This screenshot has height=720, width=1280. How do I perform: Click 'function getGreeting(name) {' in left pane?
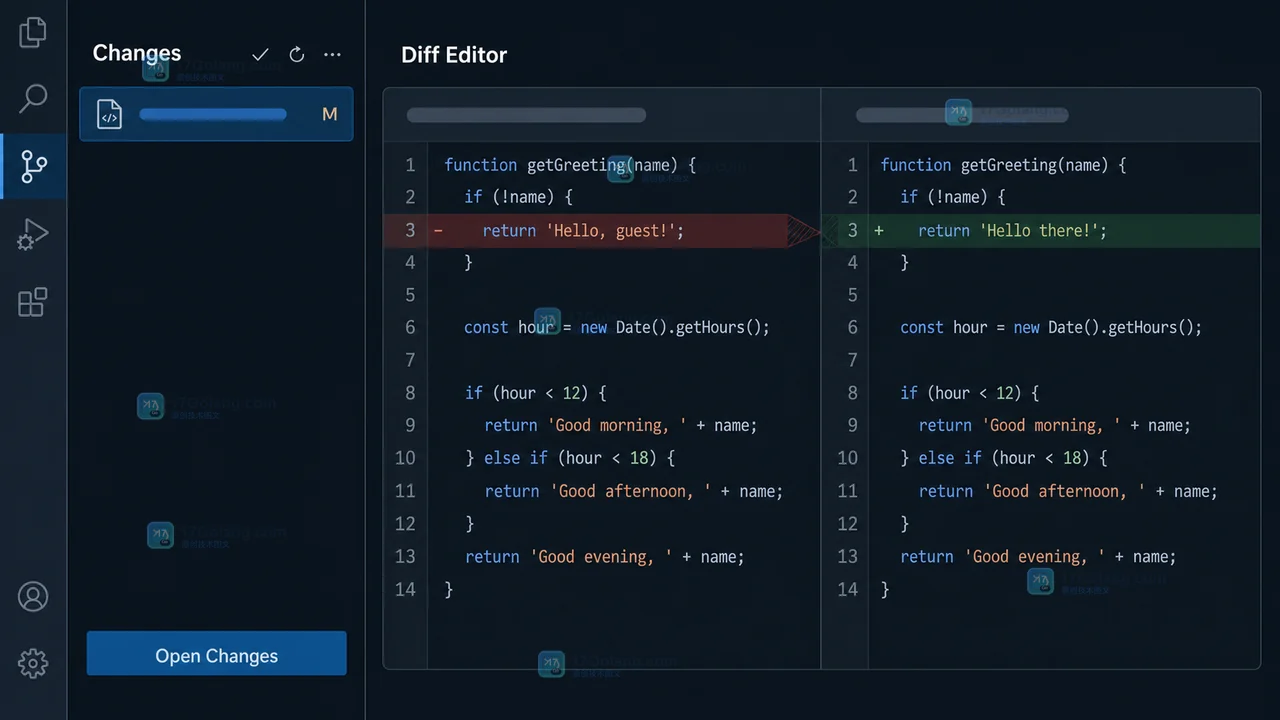tap(570, 165)
